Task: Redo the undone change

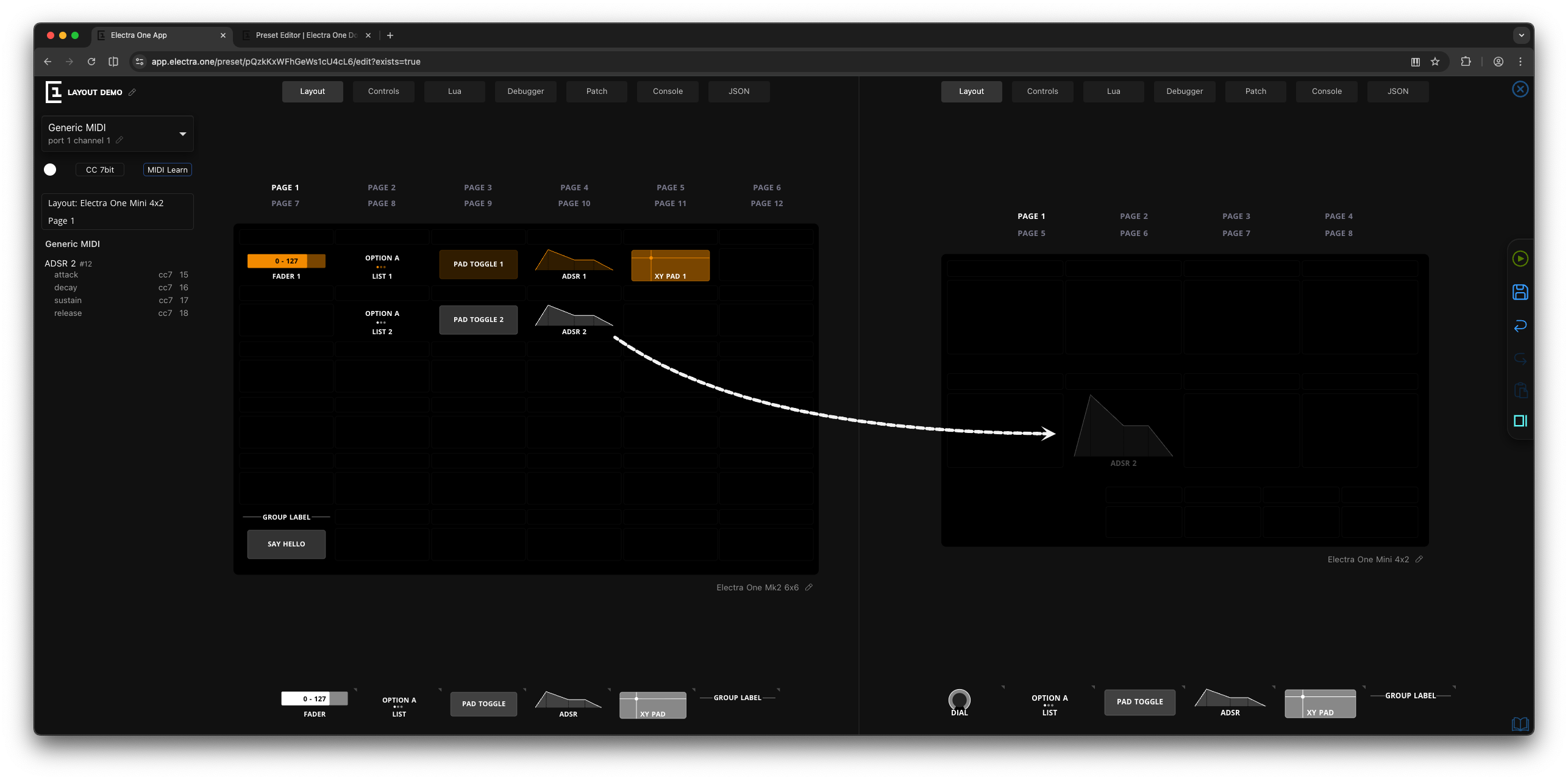Action: 1520,358
